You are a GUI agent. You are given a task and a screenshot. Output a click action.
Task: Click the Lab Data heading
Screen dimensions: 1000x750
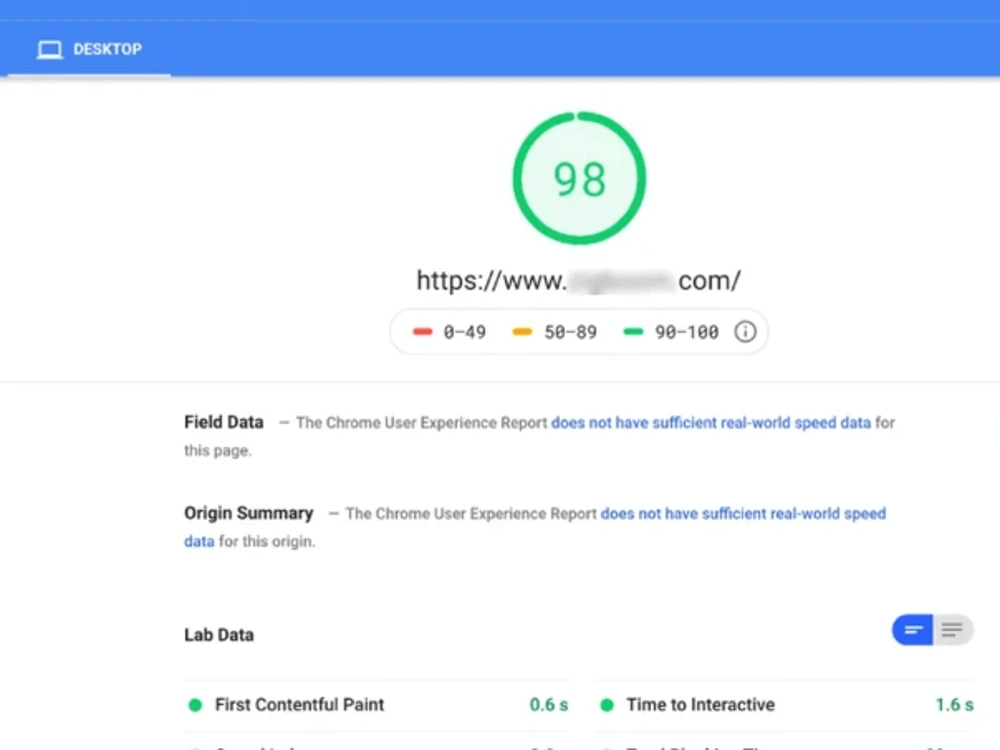(x=219, y=635)
